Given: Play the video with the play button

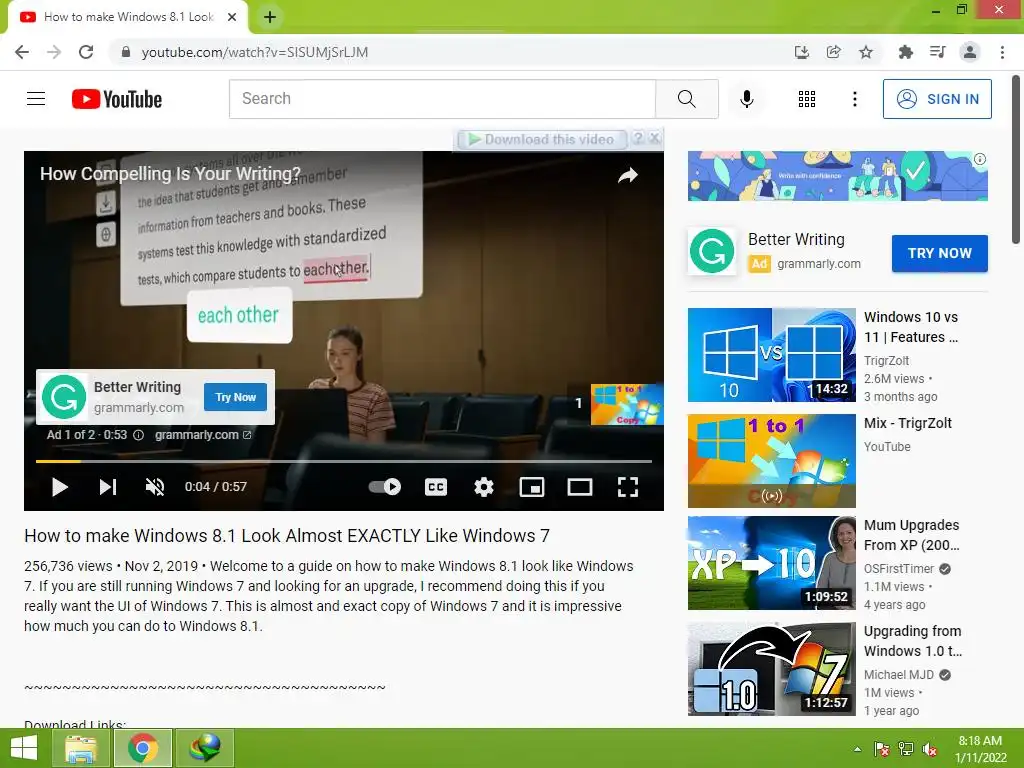Looking at the screenshot, I should point(59,487).
